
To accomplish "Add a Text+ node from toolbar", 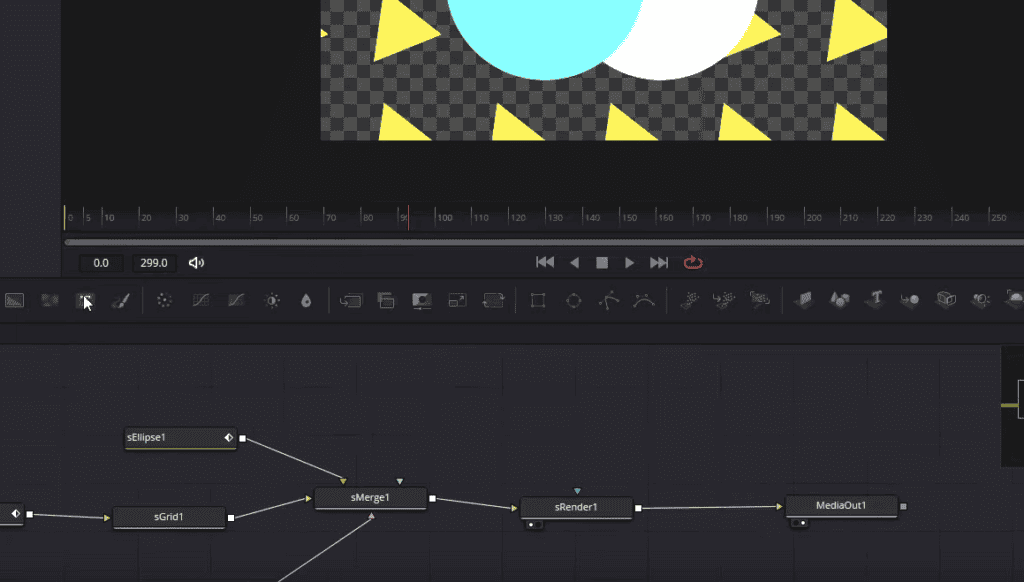I will [x=85, y=300].
